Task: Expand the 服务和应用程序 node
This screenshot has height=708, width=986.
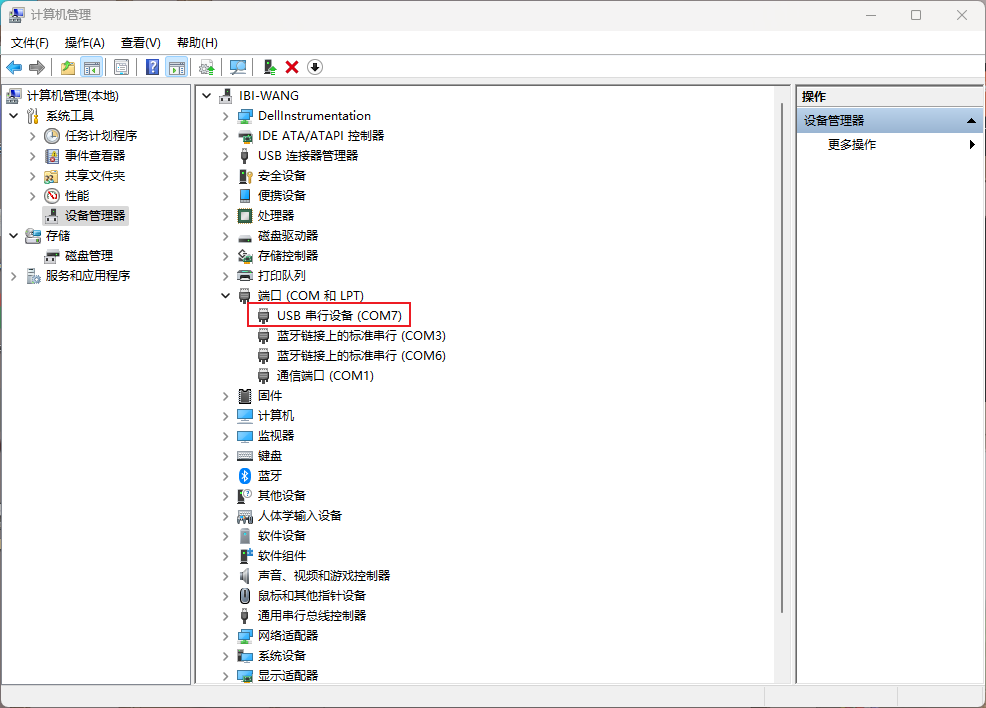Action: [14, 276]
